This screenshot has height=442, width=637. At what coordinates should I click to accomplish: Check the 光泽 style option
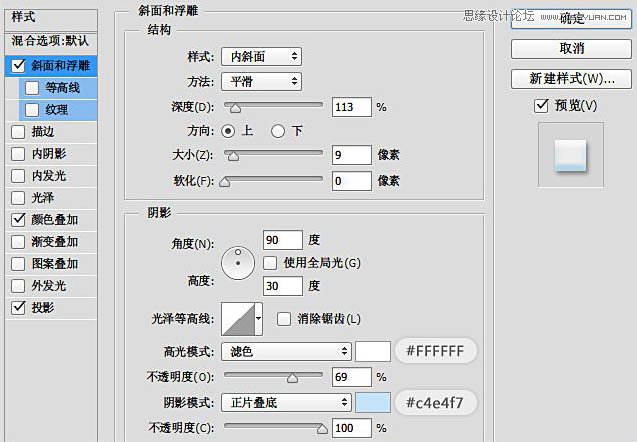(x=18, y=198)
